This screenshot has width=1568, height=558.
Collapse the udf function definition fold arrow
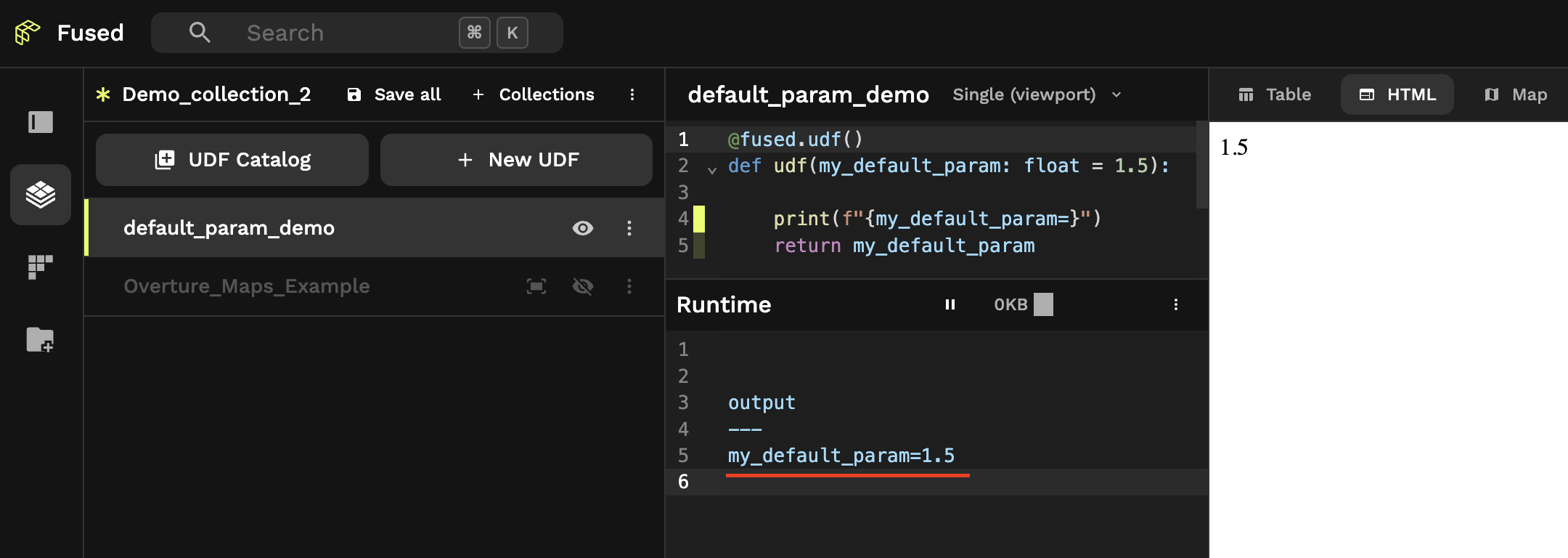(712, 170)
